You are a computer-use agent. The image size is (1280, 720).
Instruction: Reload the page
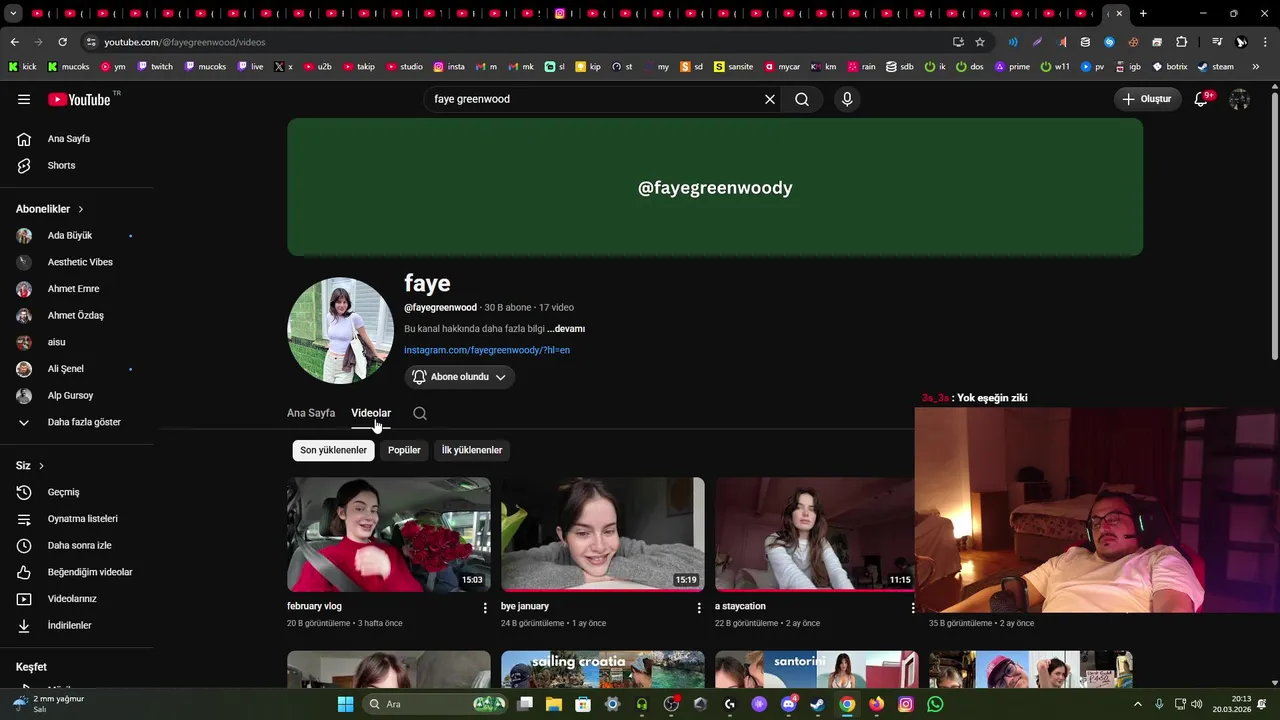pos(62,42)
